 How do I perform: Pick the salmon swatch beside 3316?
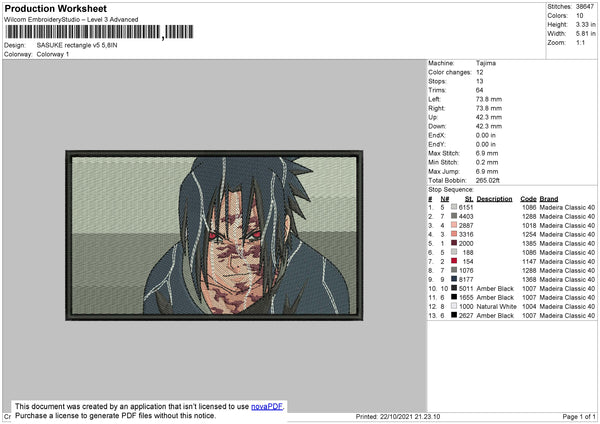(454, 234)
